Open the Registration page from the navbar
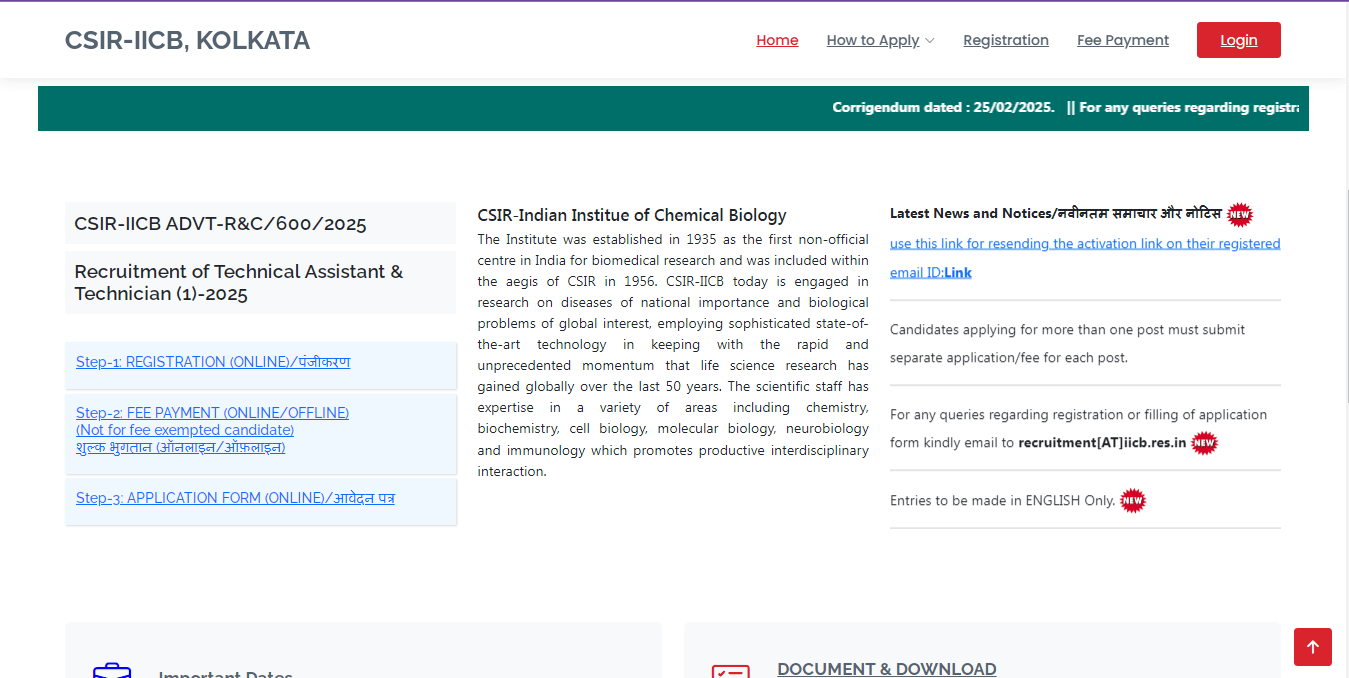Screen dimensions: 1349x678 point(1005,40)
